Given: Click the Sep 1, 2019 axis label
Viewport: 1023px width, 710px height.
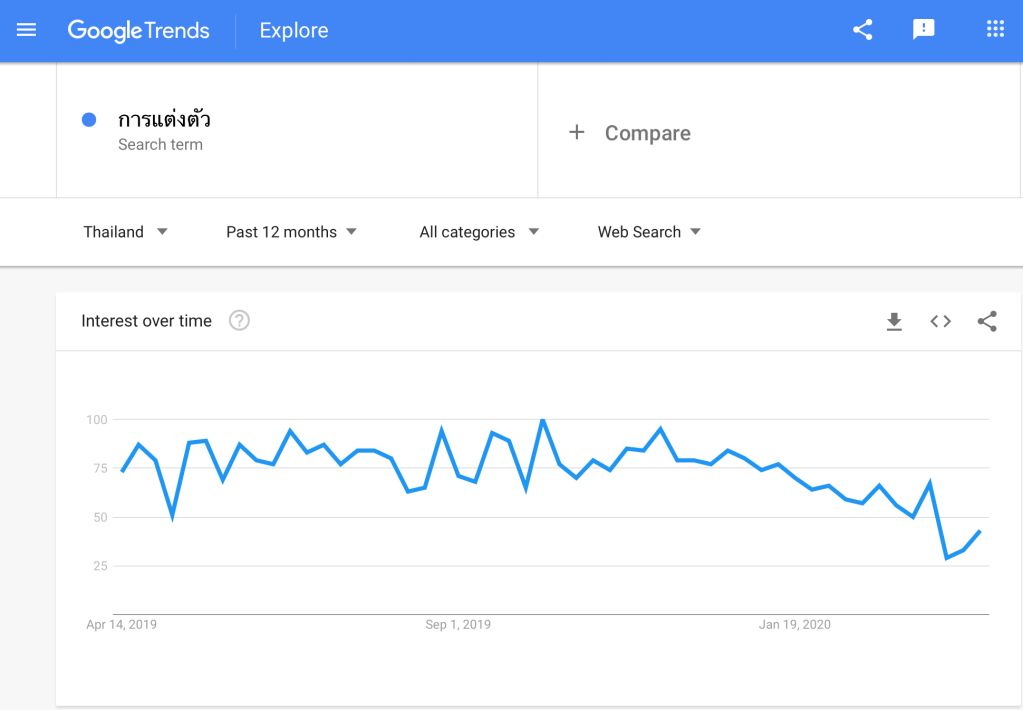Looking at the screenshot, I should [458, 625].
